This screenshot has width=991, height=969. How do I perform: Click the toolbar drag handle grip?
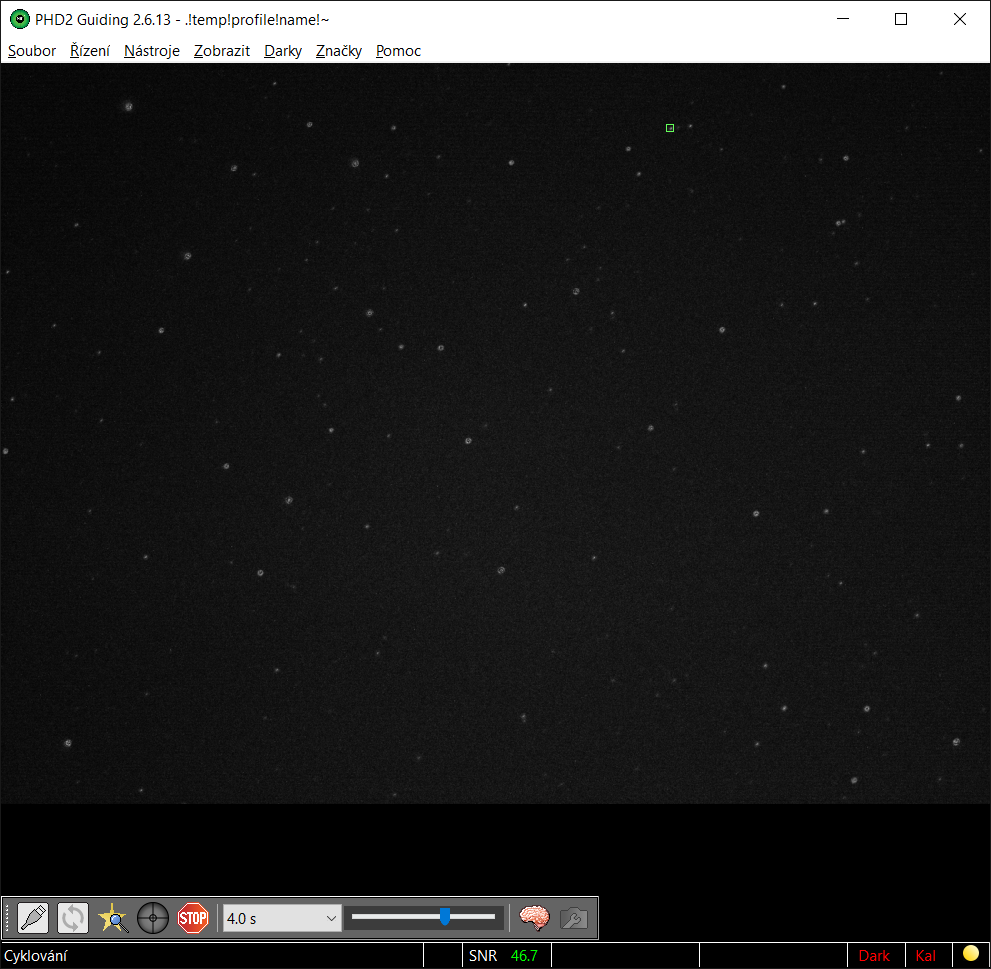point(8,918)
